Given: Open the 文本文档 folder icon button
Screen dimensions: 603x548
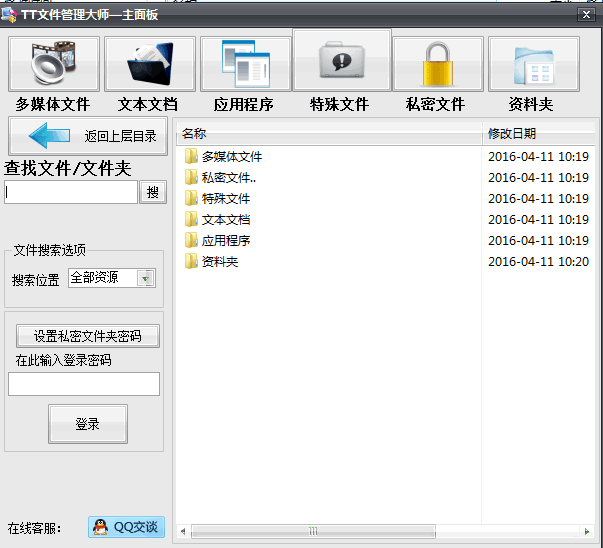Looking at the screenshot, I should (150, 64).
